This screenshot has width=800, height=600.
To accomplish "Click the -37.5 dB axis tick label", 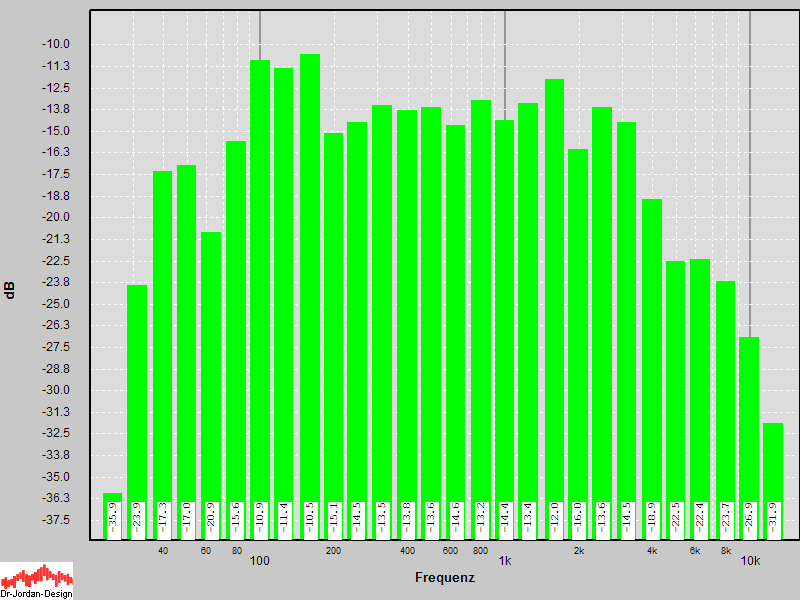I will (x=56, y=520).
